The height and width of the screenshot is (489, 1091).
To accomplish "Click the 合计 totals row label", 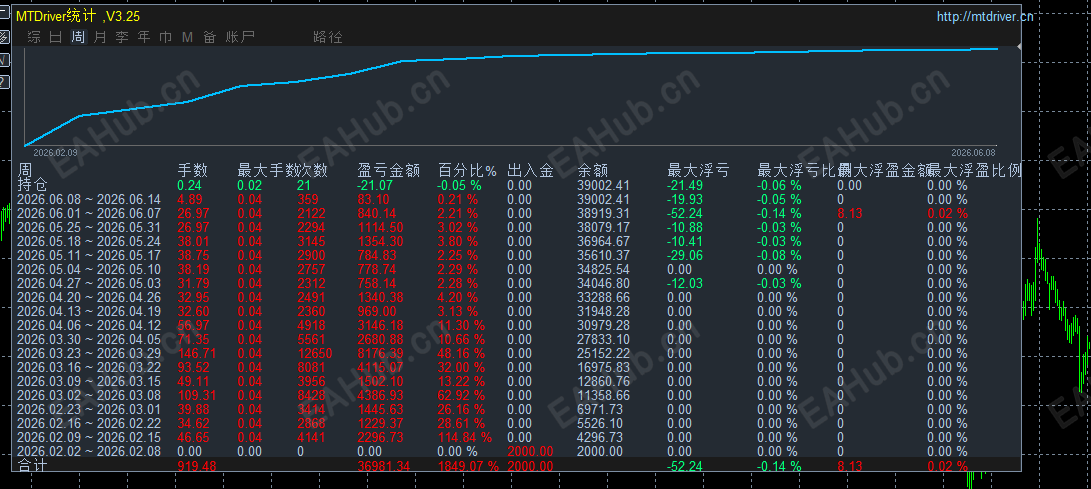I will tap(32, 466).
